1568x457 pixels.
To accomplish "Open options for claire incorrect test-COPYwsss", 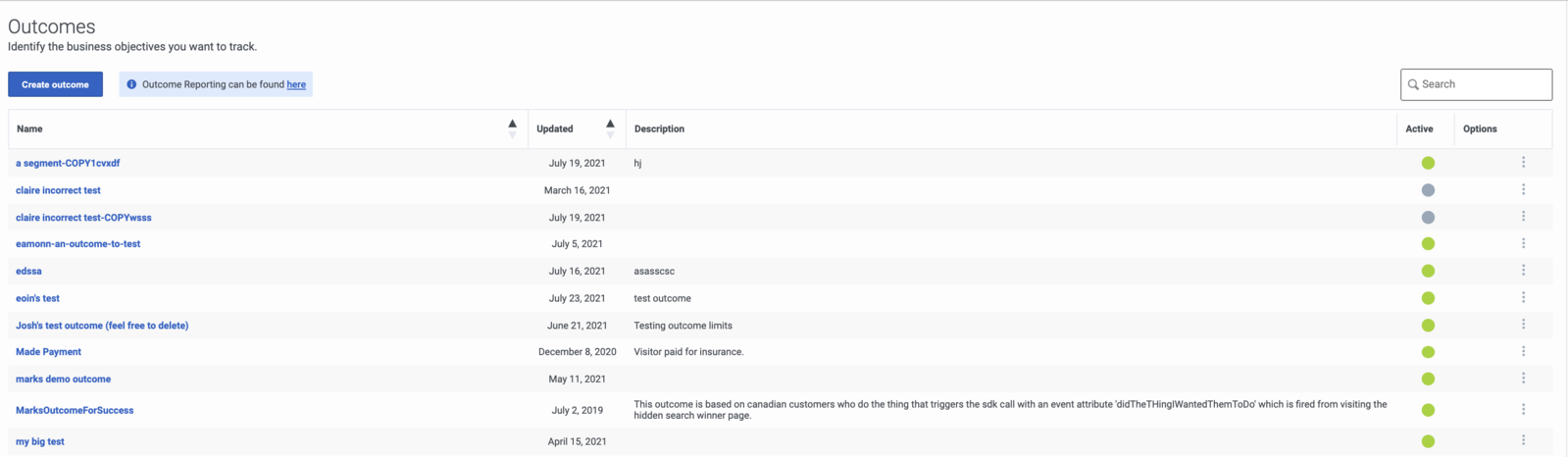I will click(1523, 217).
